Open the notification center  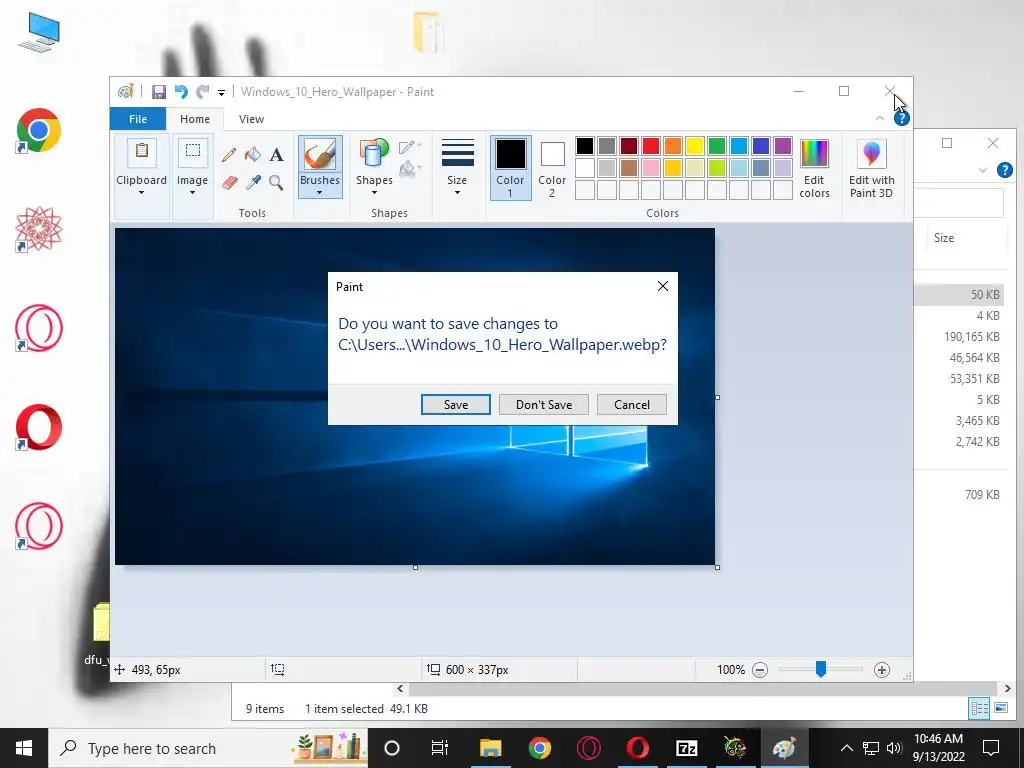click(x=991, y=748)
